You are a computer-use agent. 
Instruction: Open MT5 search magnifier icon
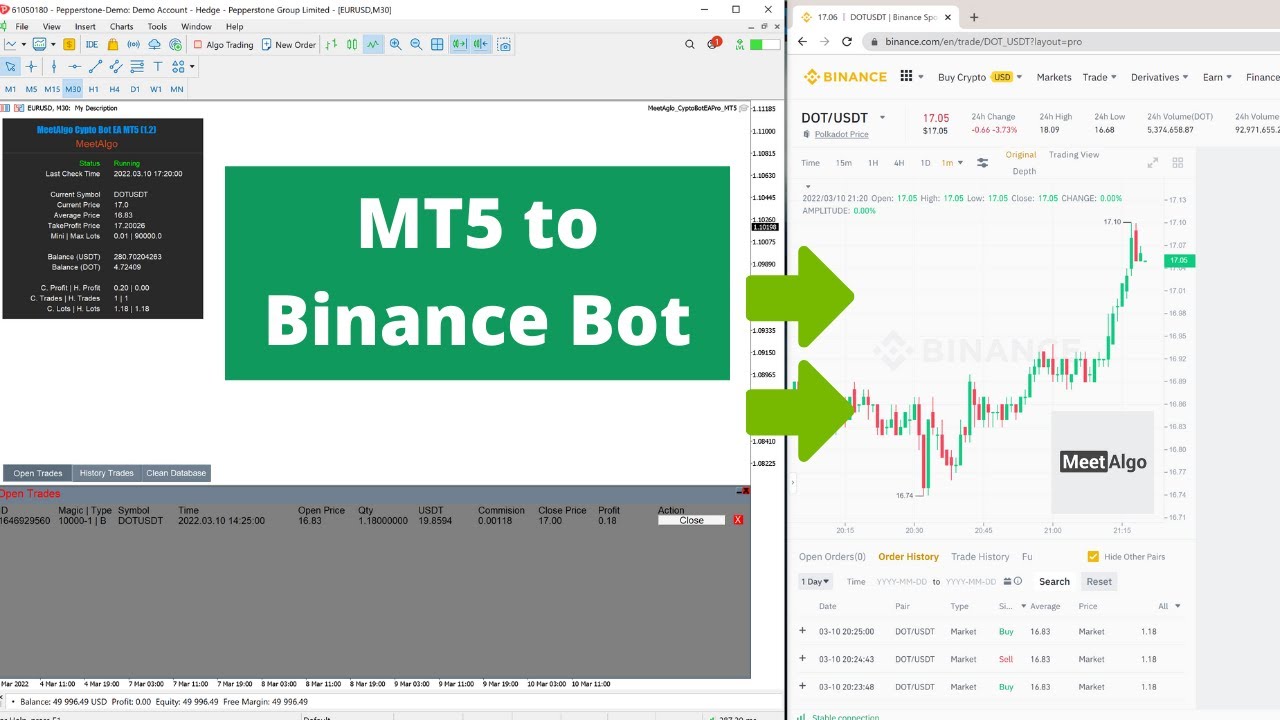coord(690,44)
